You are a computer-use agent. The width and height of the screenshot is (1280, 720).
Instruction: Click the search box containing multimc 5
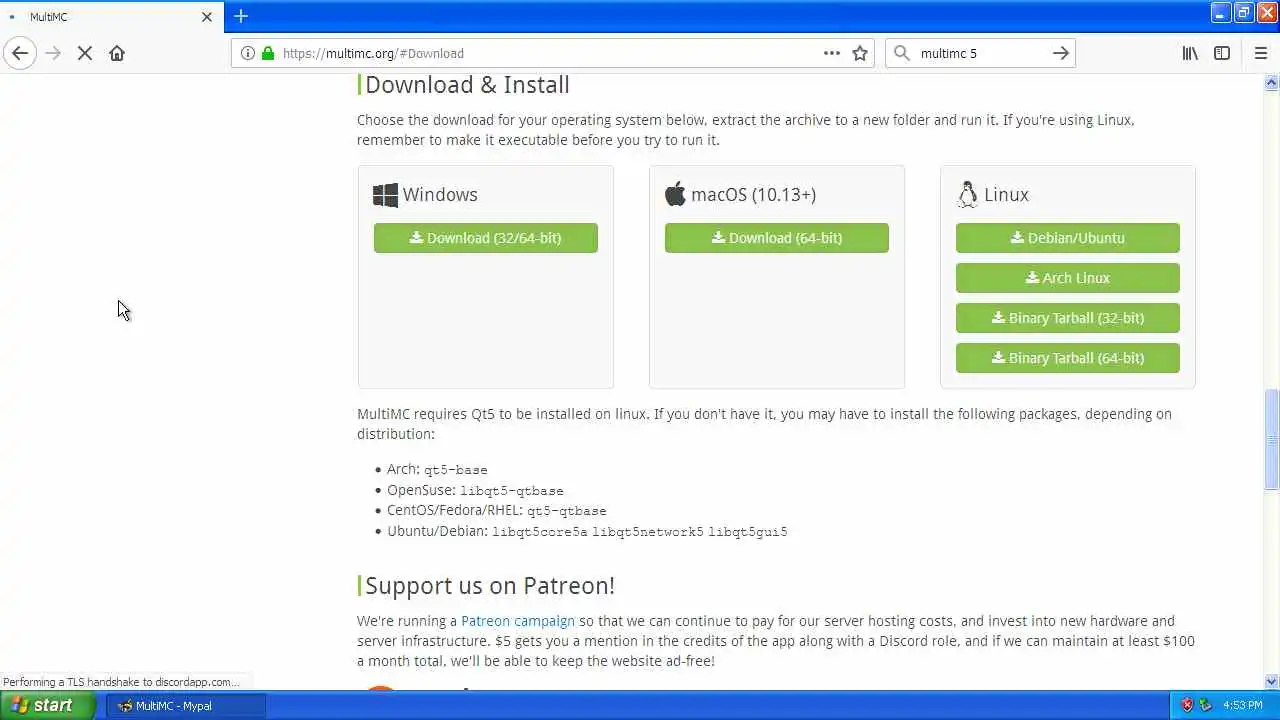click(980, 53)
